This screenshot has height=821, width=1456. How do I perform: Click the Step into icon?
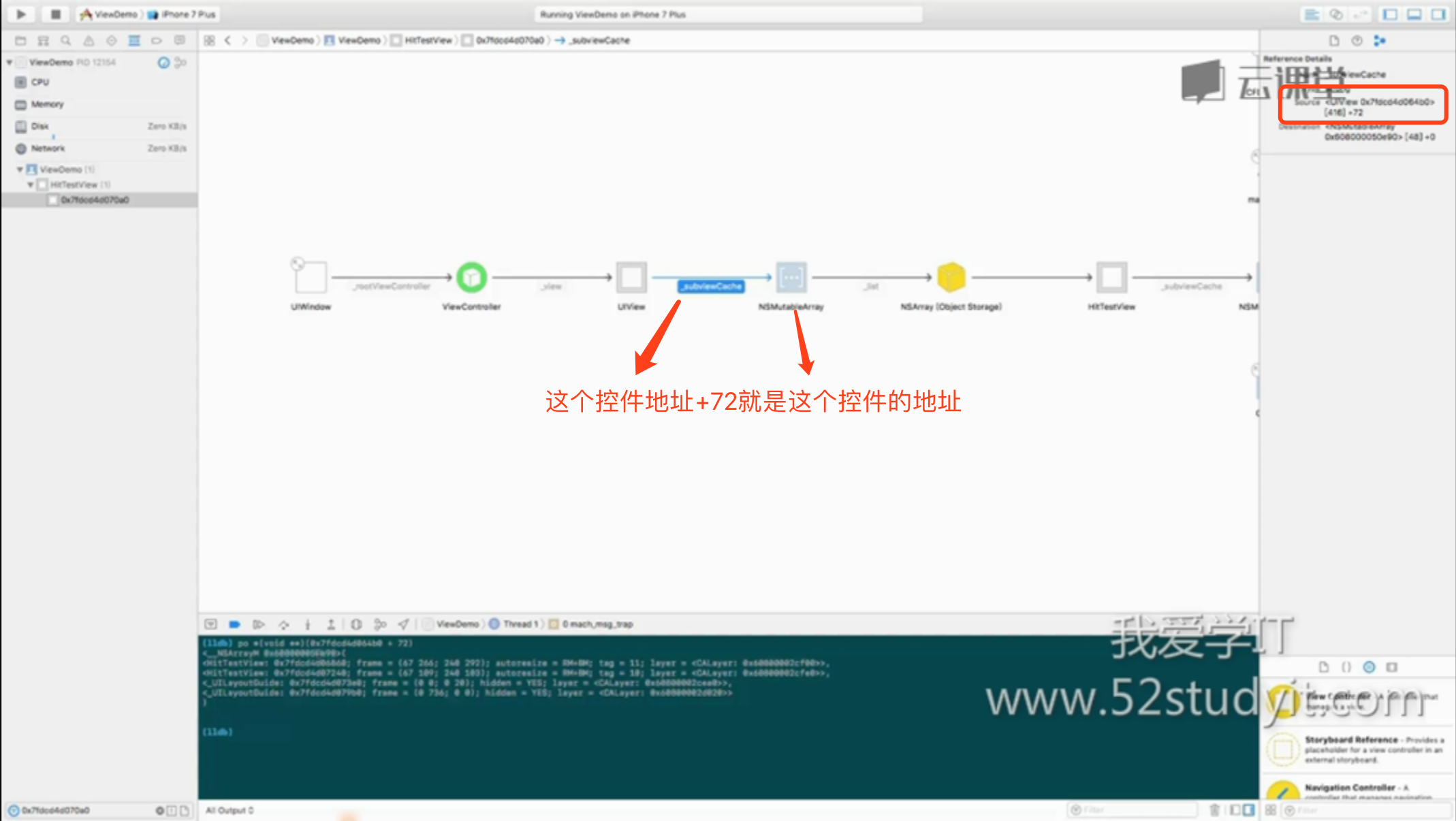307,624
